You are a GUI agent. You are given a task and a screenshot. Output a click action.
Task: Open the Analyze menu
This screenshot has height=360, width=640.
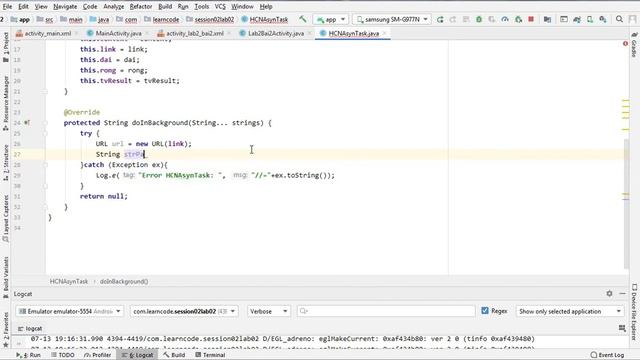113,7
